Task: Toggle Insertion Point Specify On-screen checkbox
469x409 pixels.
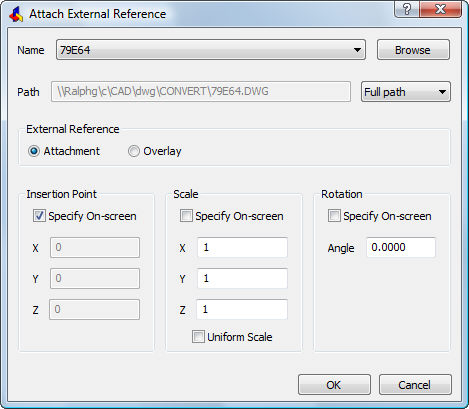Action: pos(39,216)
